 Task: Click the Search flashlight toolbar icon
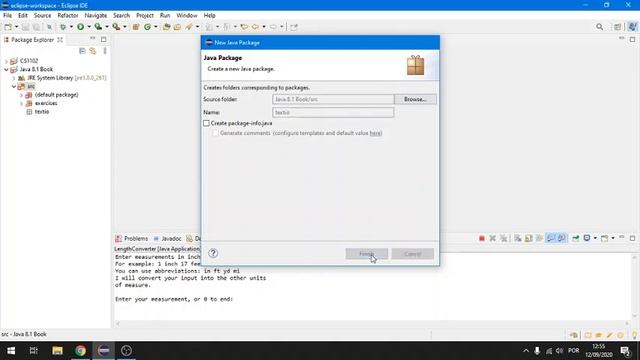click(189, 27)
